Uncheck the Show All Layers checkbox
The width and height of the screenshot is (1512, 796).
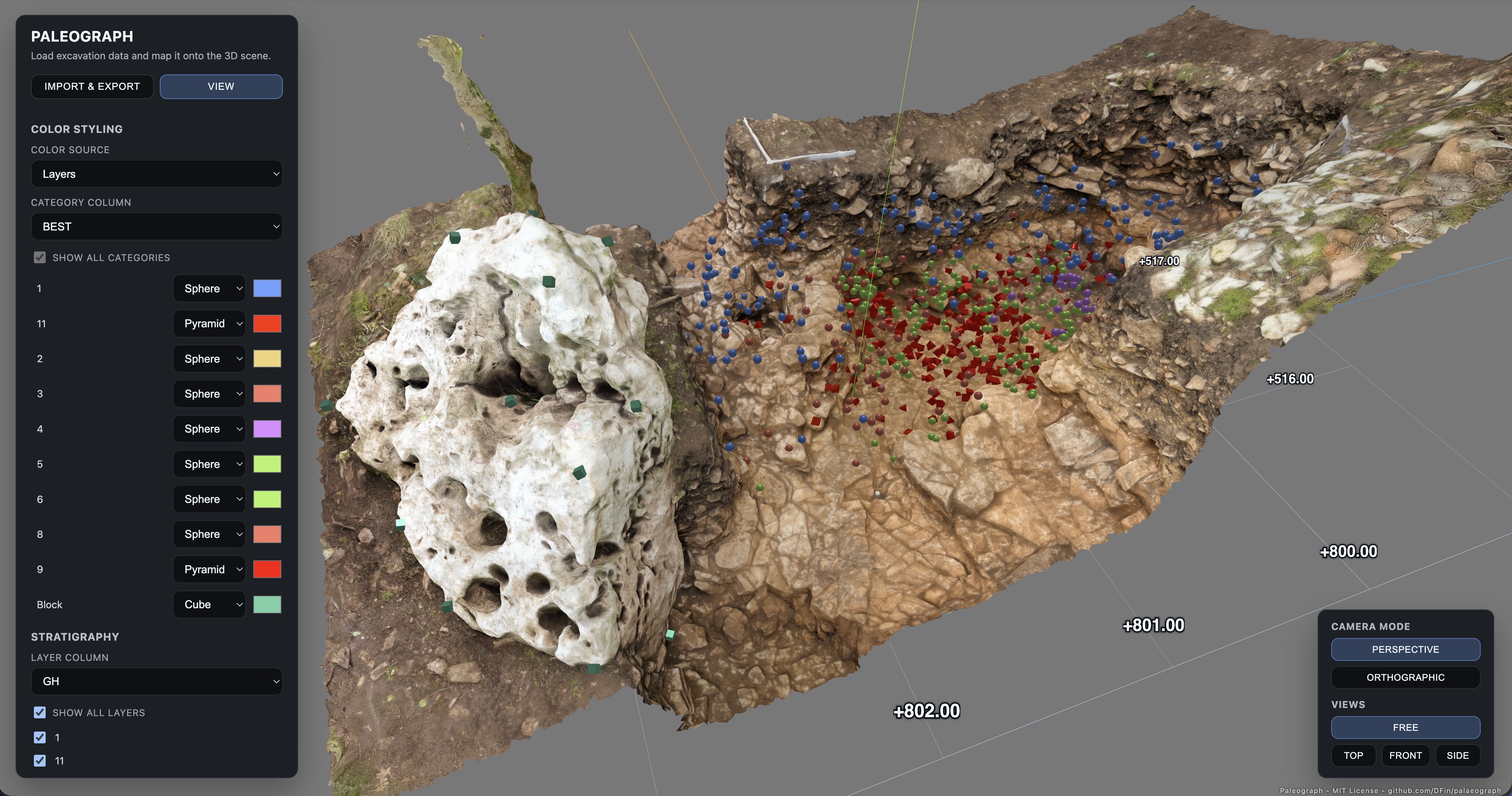(x=39, y=713)
